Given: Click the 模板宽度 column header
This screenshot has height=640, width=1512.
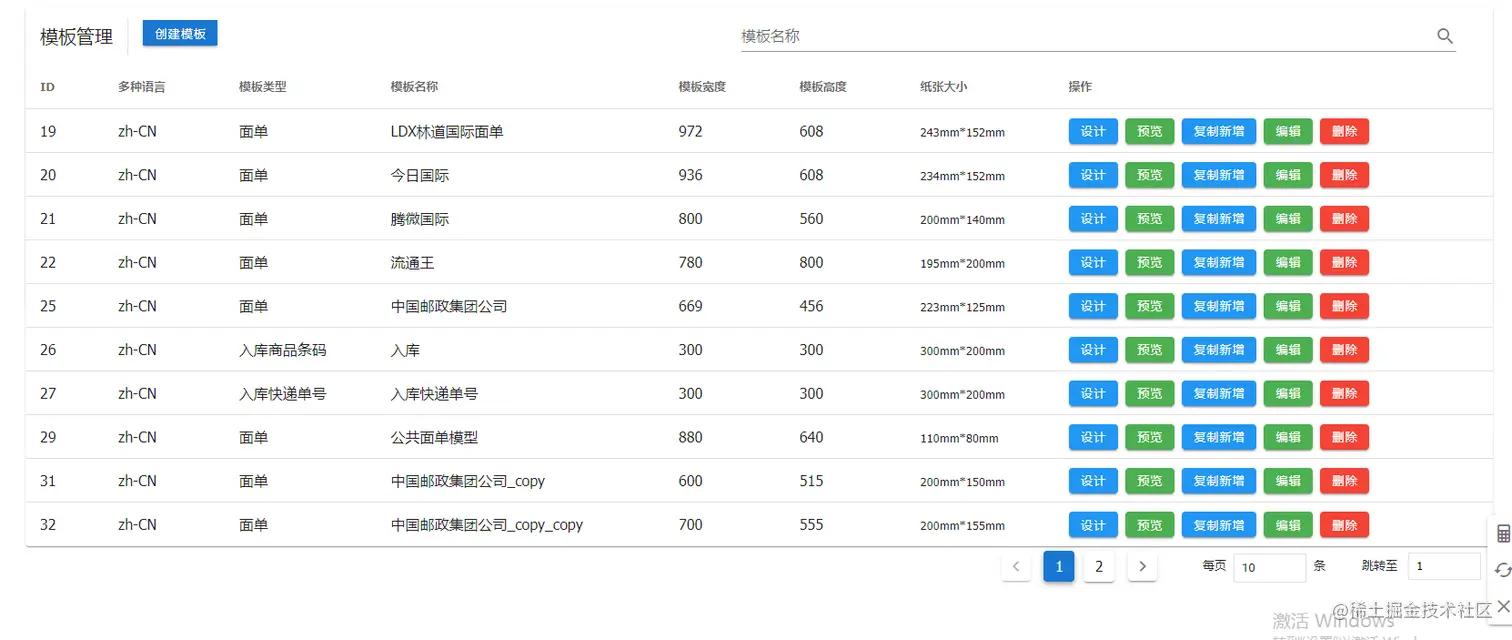Looking at the screenshot, I should point(702,87).
